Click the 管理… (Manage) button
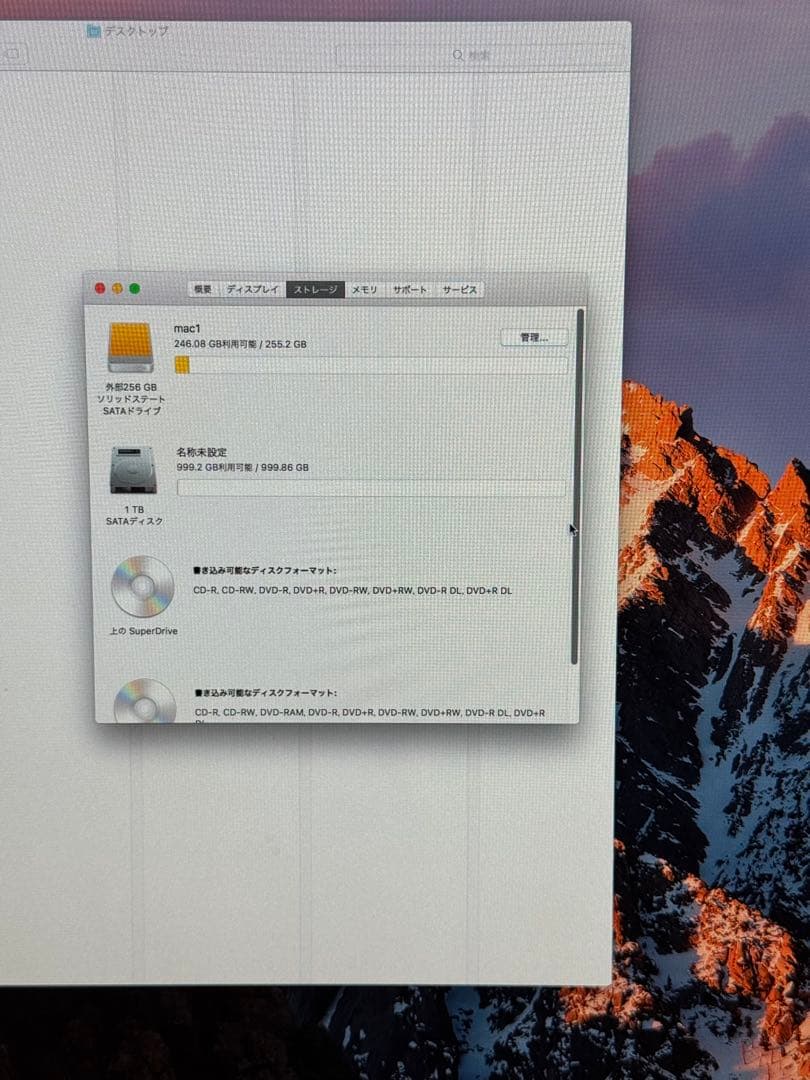This screenshot has width=810, height=1080. point(533,337)
